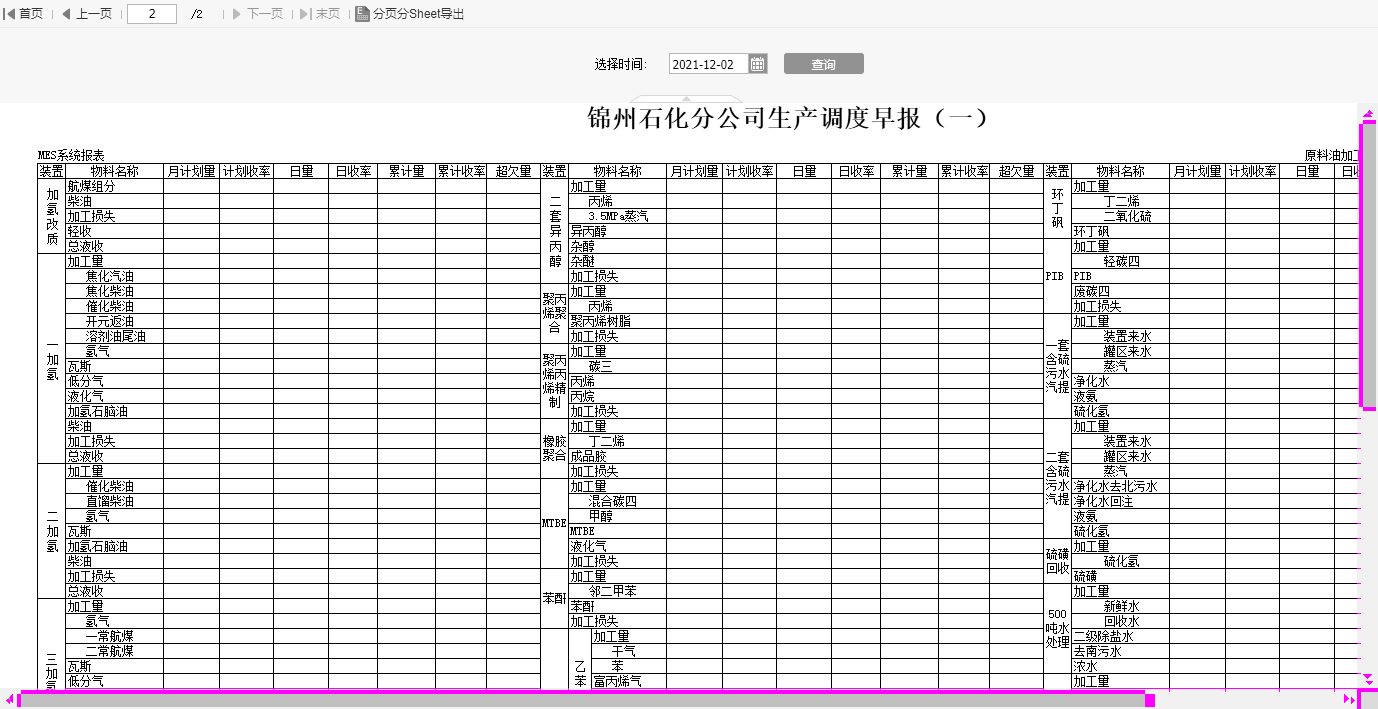1378x709 pixels.
Task: Open the calendar date picker icon
Action: (x=758, y=64)
